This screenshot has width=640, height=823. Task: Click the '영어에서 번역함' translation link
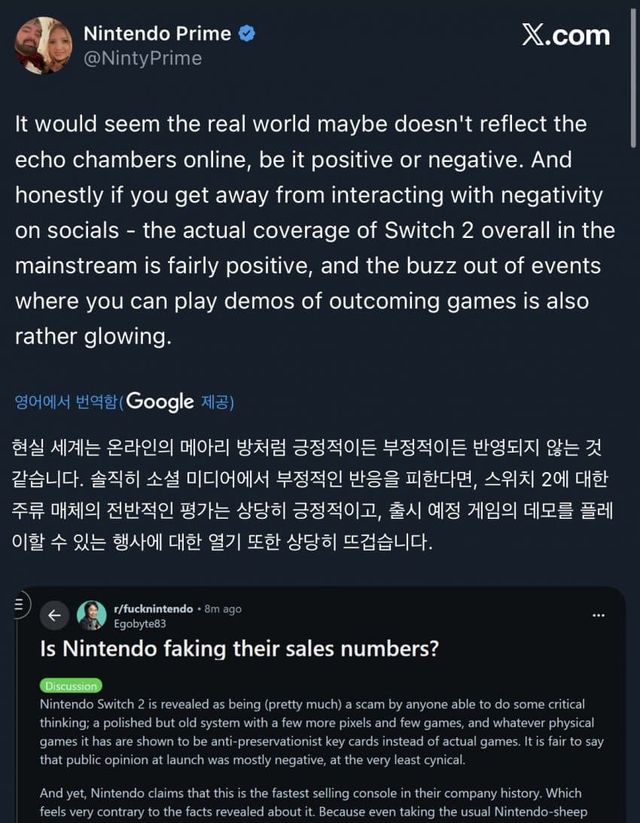coord(66,403)
